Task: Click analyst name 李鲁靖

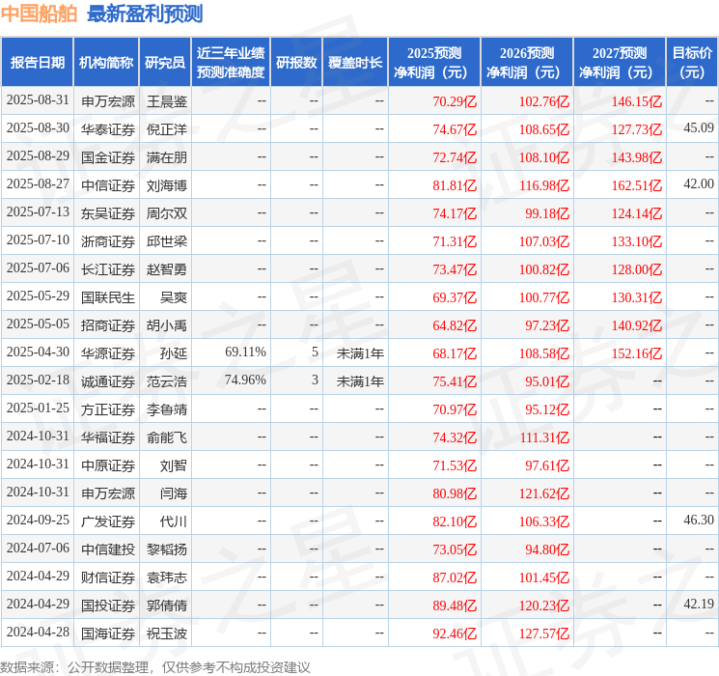Action: [166, 410]
